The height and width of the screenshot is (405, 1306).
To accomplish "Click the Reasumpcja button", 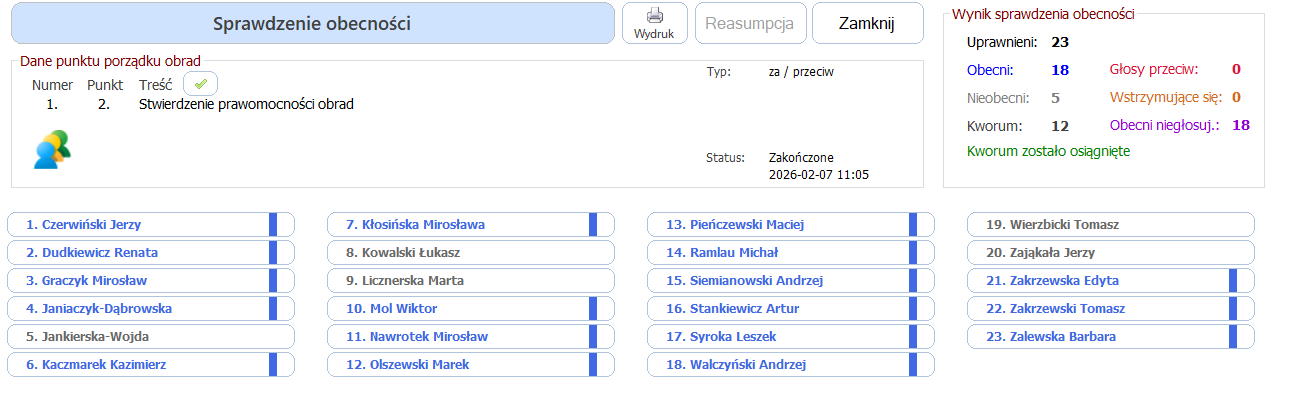I will click(x=750, y=23).
